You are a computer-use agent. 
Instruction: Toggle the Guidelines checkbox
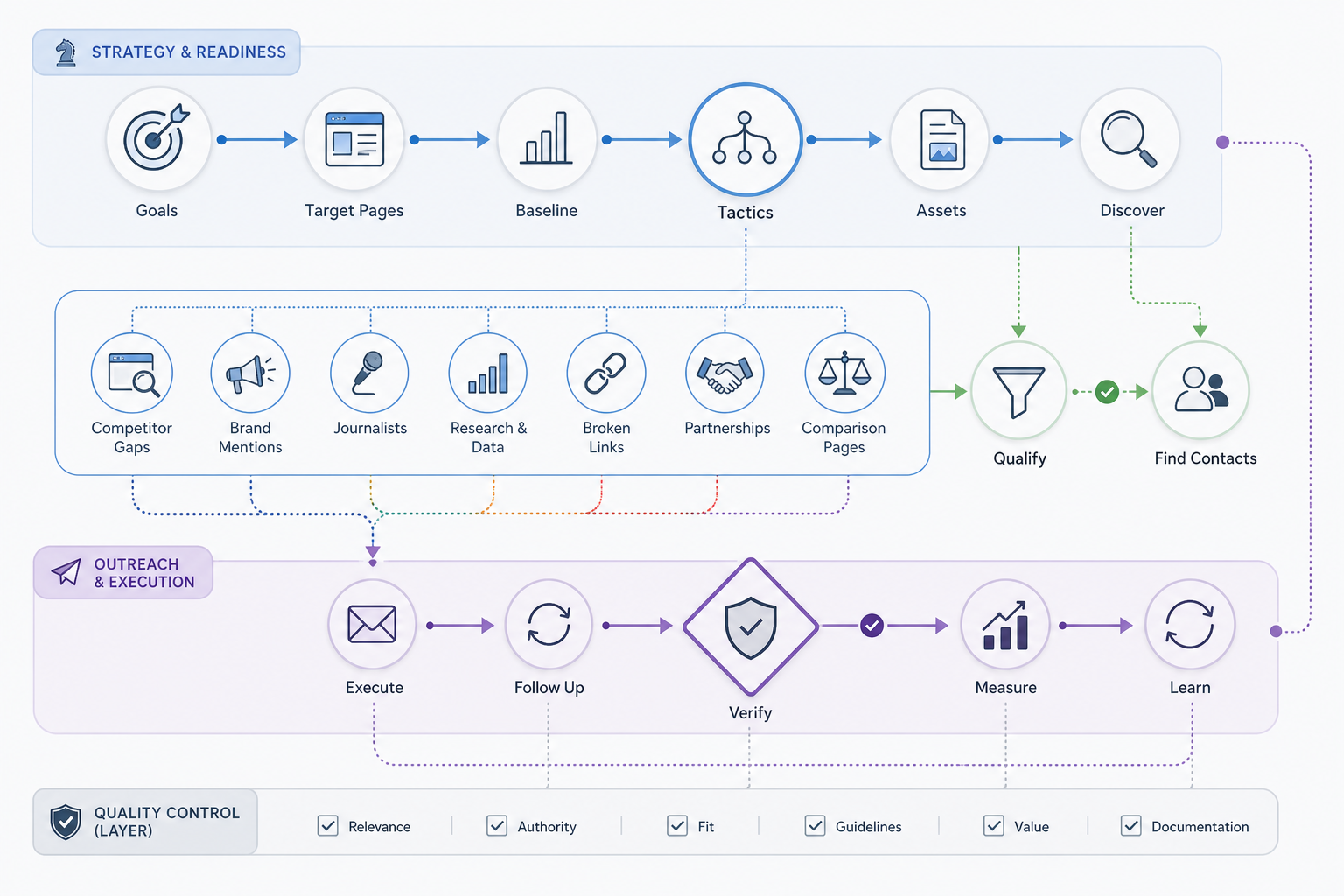pyautogui.click(x=815, y=826)
